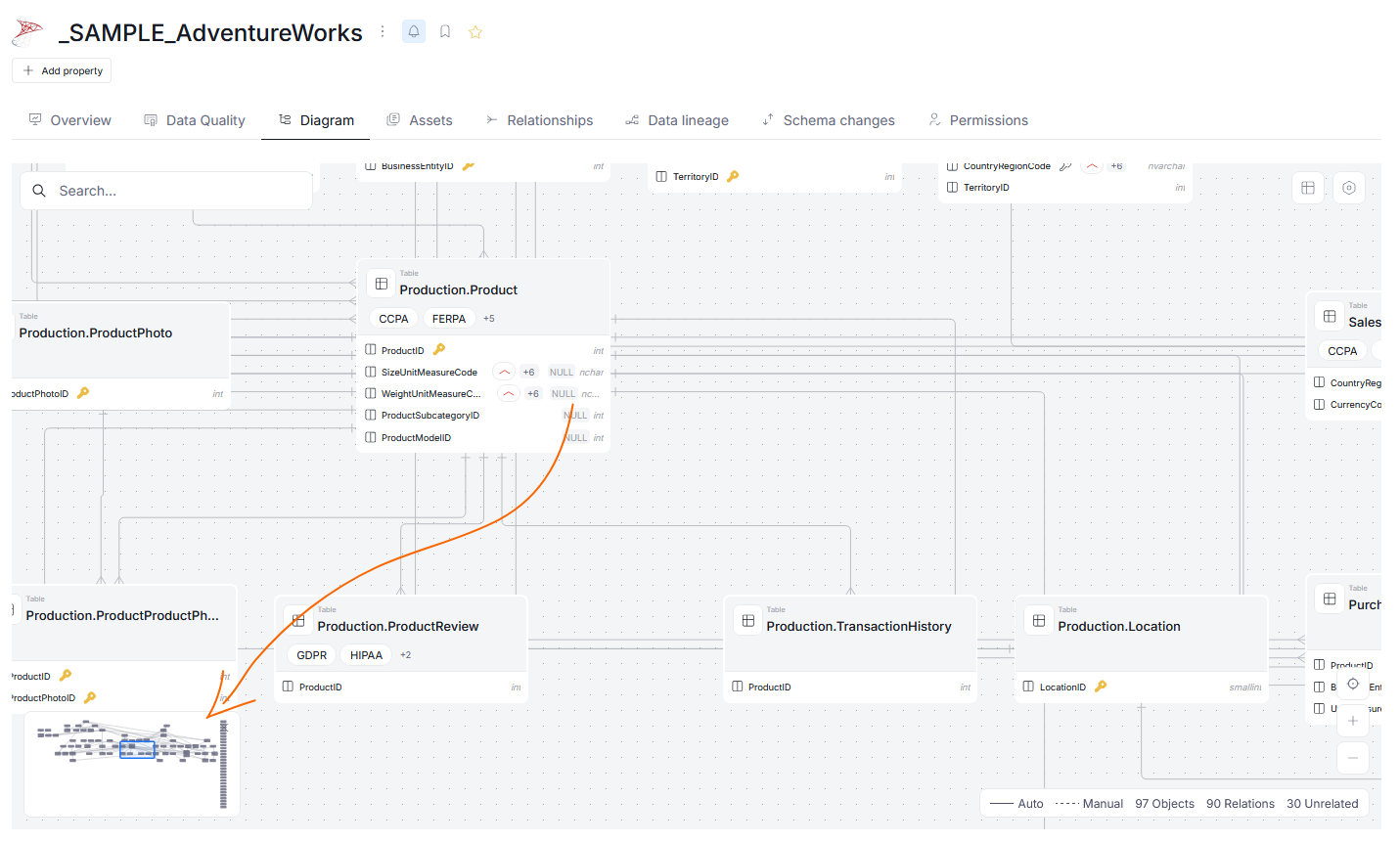
Task: Click the Production.TransactionHistory table icon
Action: (747, 620)
